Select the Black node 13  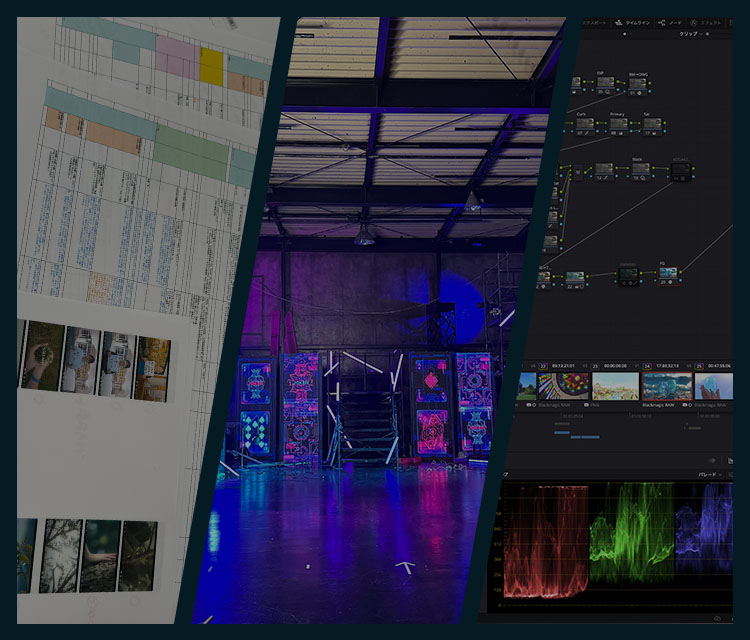[640, 170]
